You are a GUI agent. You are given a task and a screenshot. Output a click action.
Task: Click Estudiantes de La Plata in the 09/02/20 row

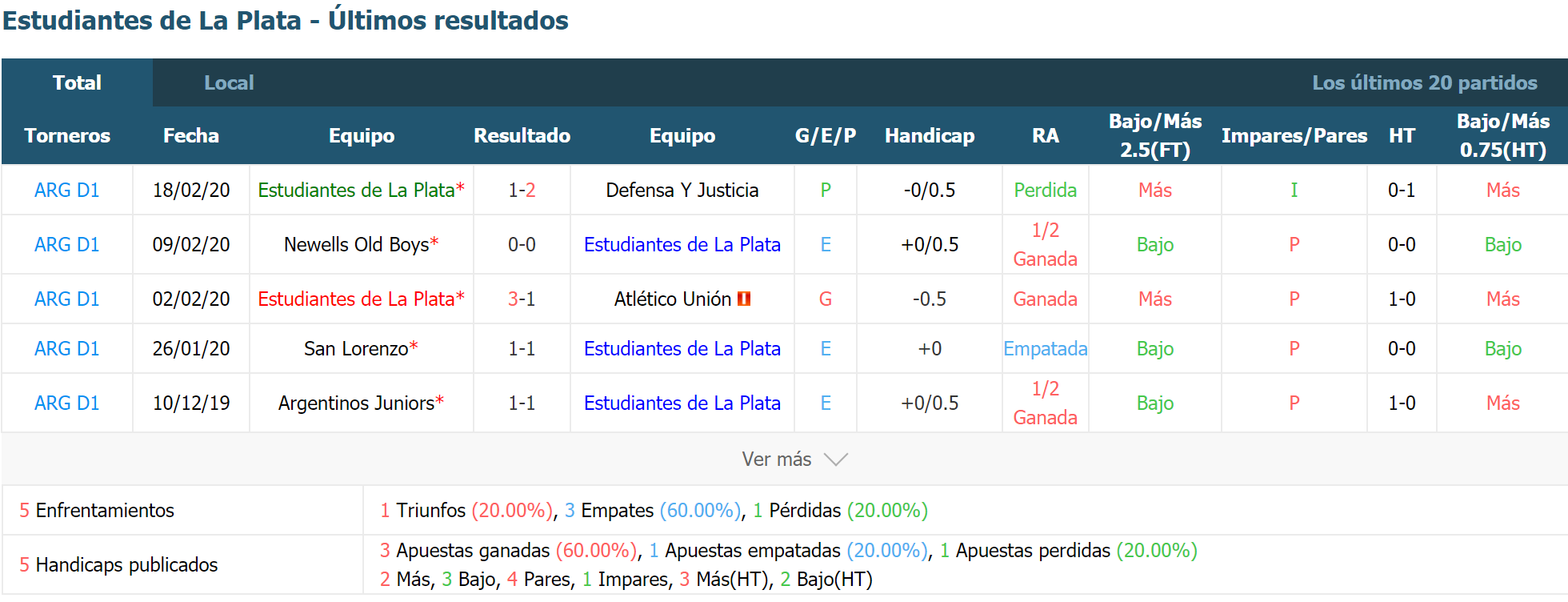coord(682,245)
